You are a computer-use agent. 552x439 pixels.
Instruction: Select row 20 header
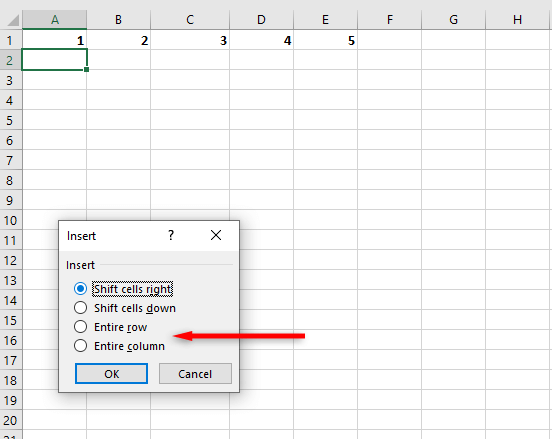click(11, 420)
